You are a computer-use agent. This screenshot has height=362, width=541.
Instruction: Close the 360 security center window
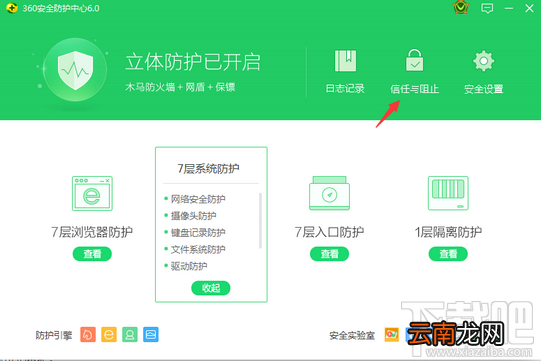pyautogui.click(x=529, y=8)
